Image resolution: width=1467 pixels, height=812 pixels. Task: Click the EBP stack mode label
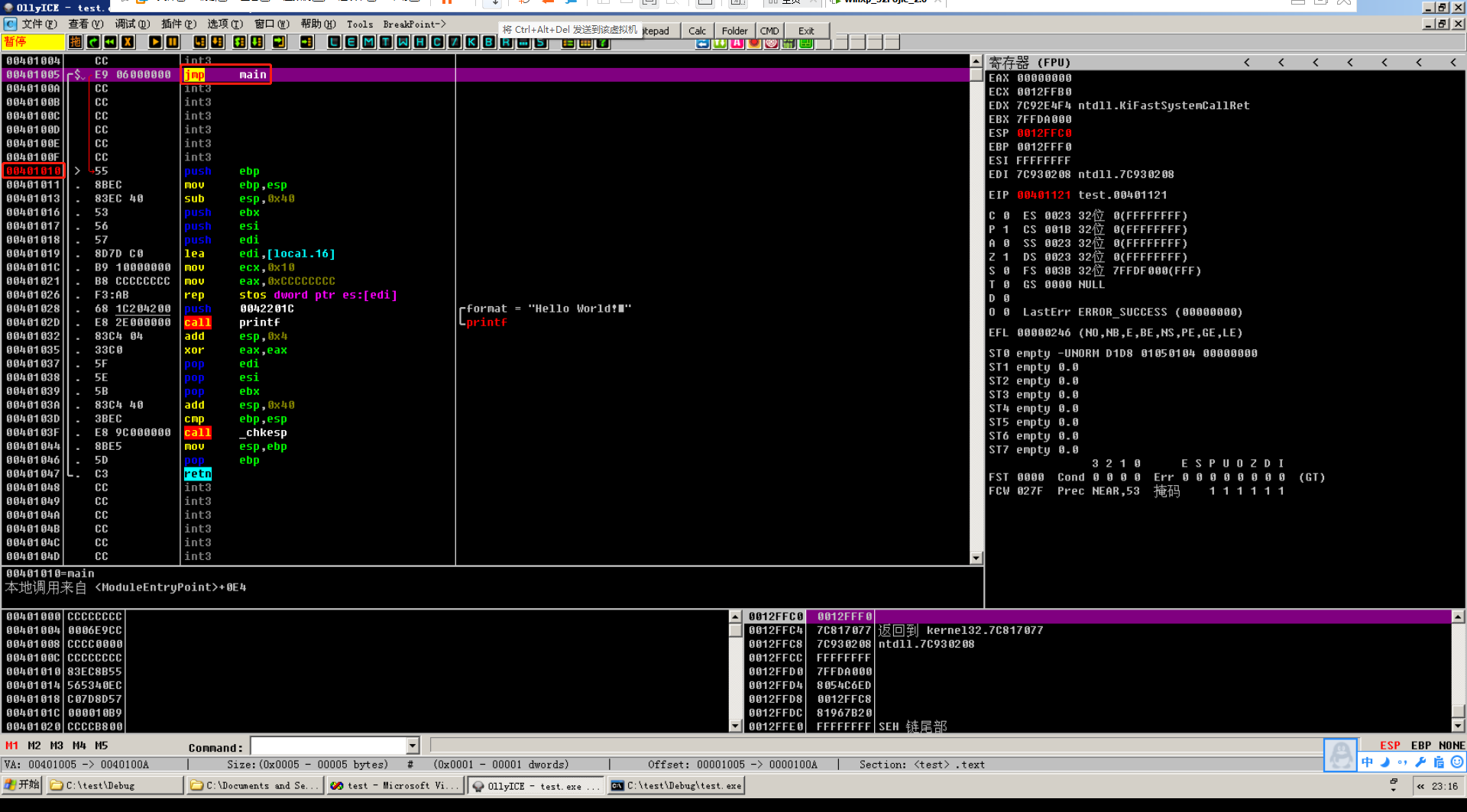tap(1421, 746)
